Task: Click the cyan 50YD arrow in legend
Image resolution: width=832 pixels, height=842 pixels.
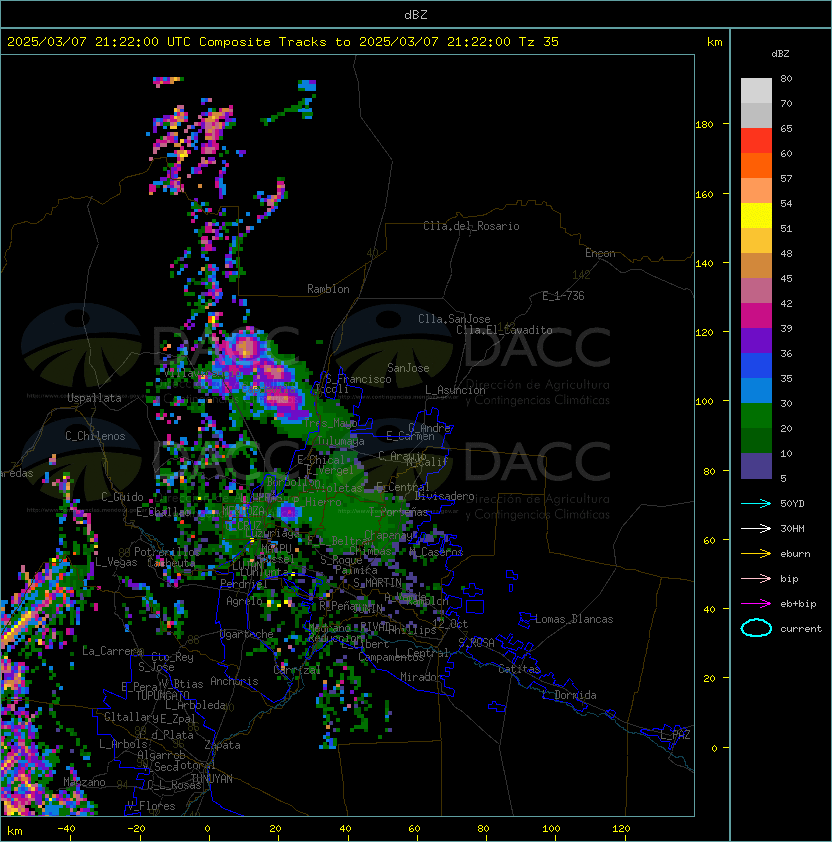Action: pyautogui.click(x=756, y=504)
